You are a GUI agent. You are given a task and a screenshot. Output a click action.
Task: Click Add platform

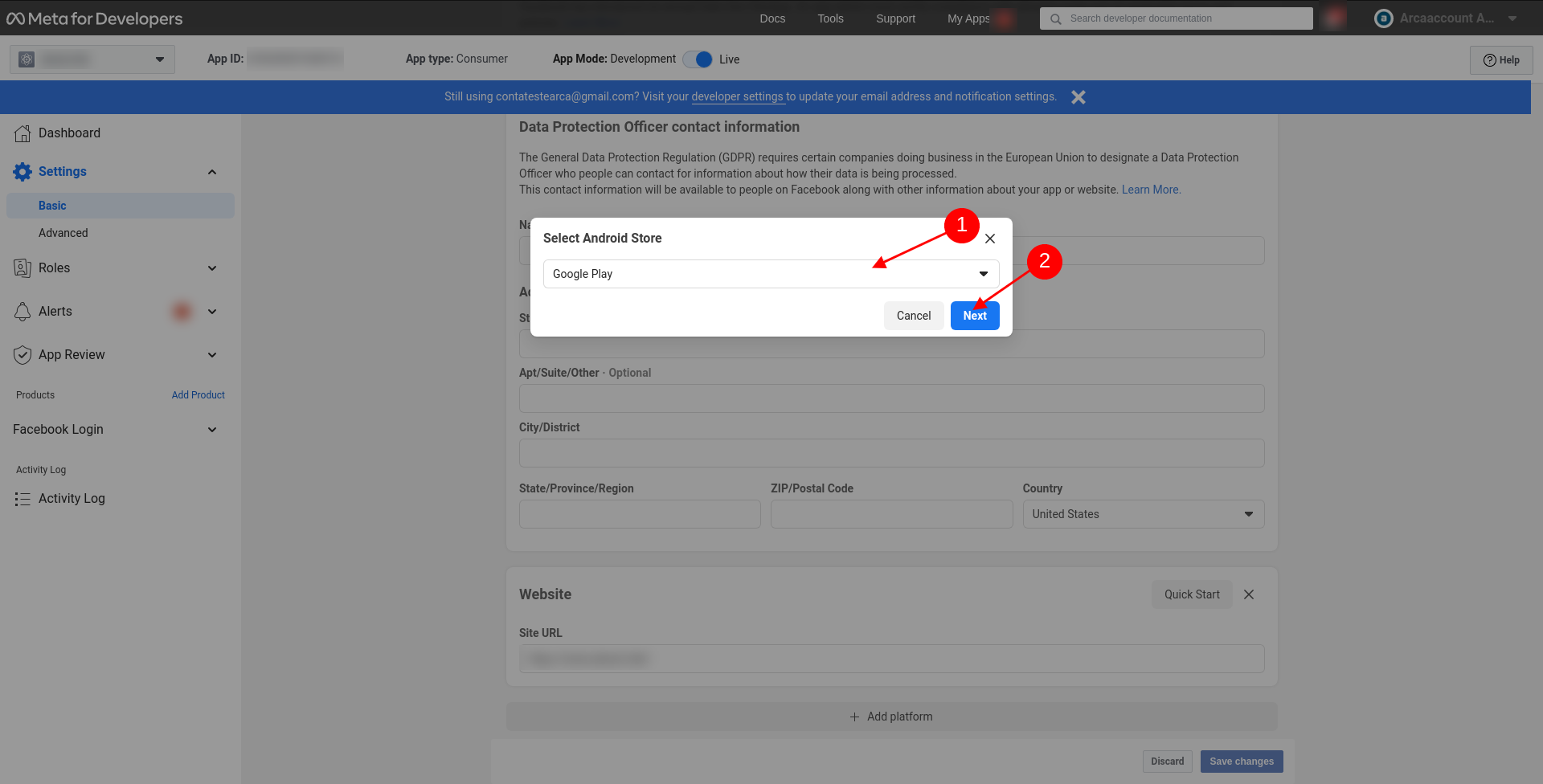pos(892,717)
